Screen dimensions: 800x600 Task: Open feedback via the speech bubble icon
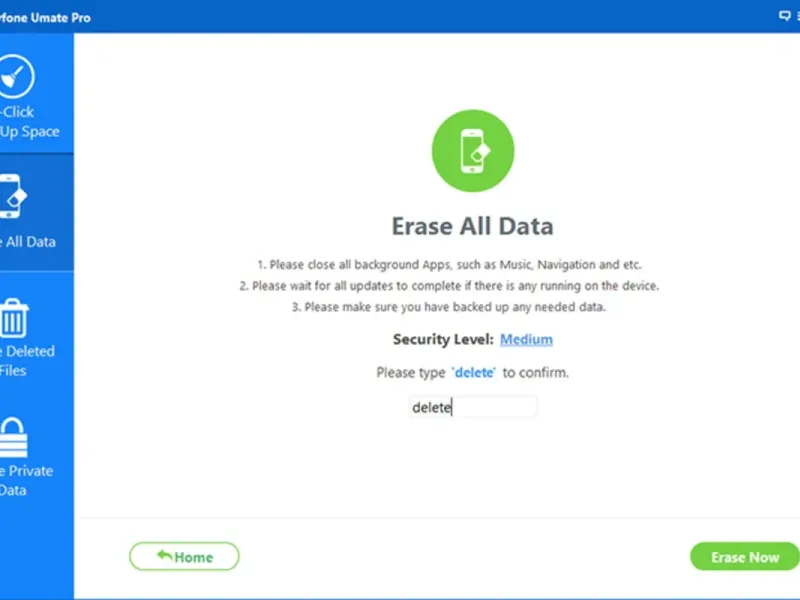784,16
